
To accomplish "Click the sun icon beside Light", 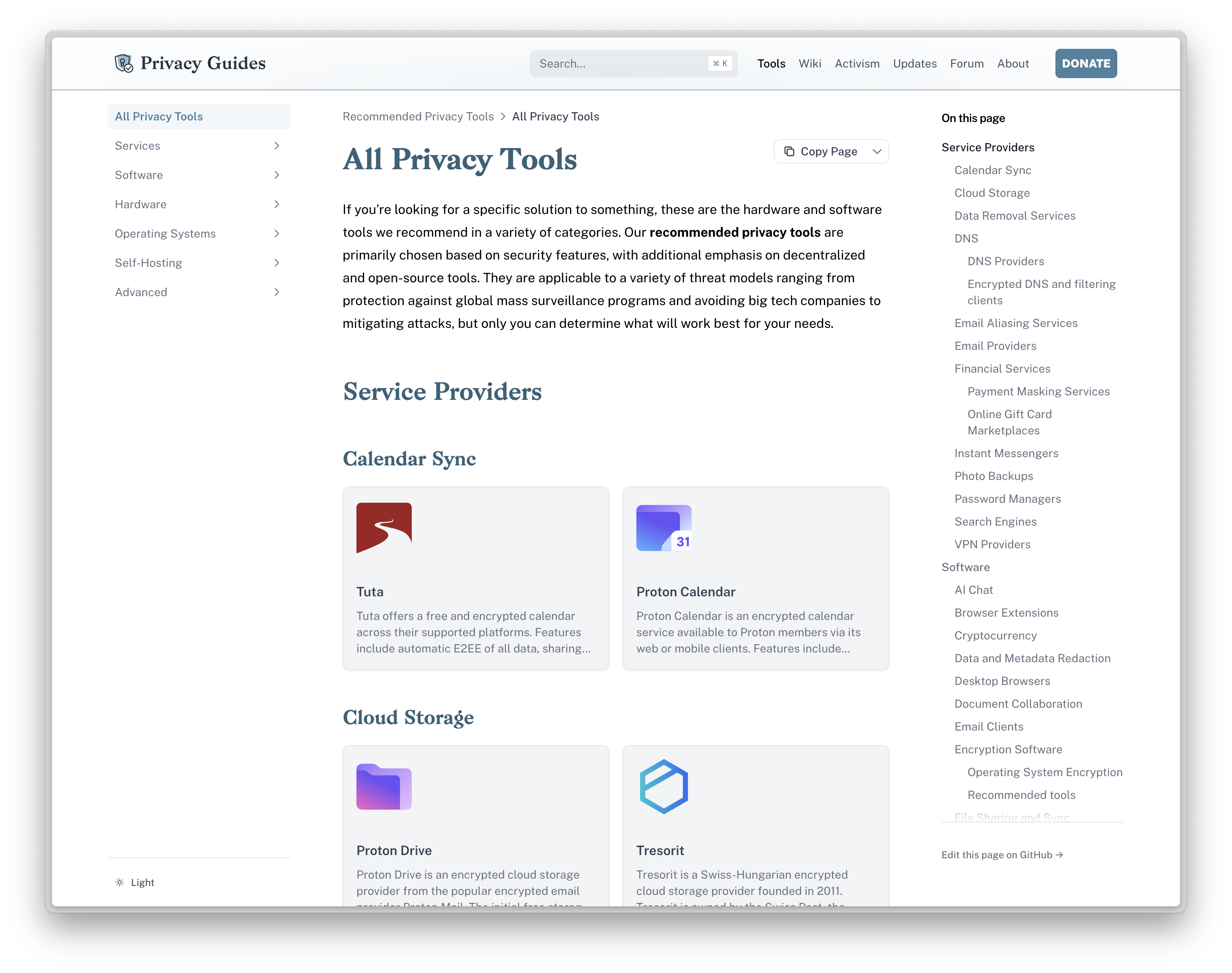I will pos(120,882).
